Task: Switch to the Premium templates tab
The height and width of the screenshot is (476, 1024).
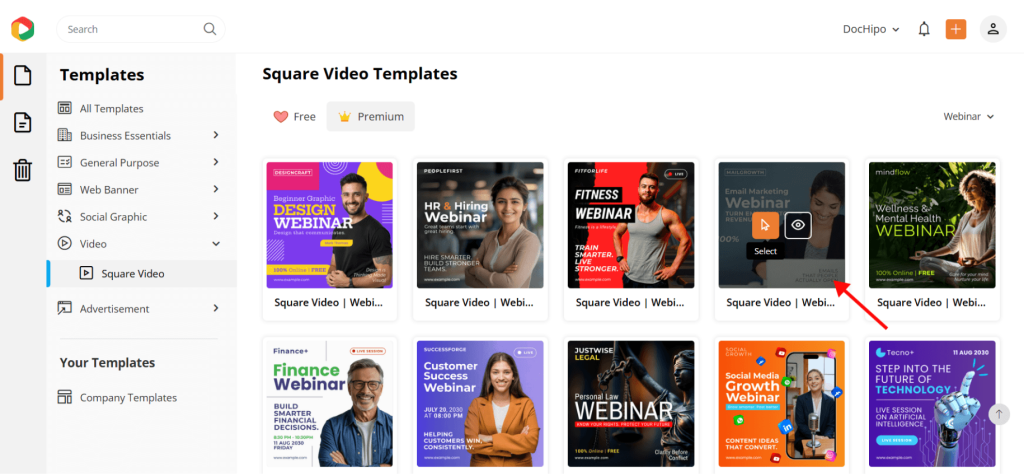Action: tap(370, 117)
